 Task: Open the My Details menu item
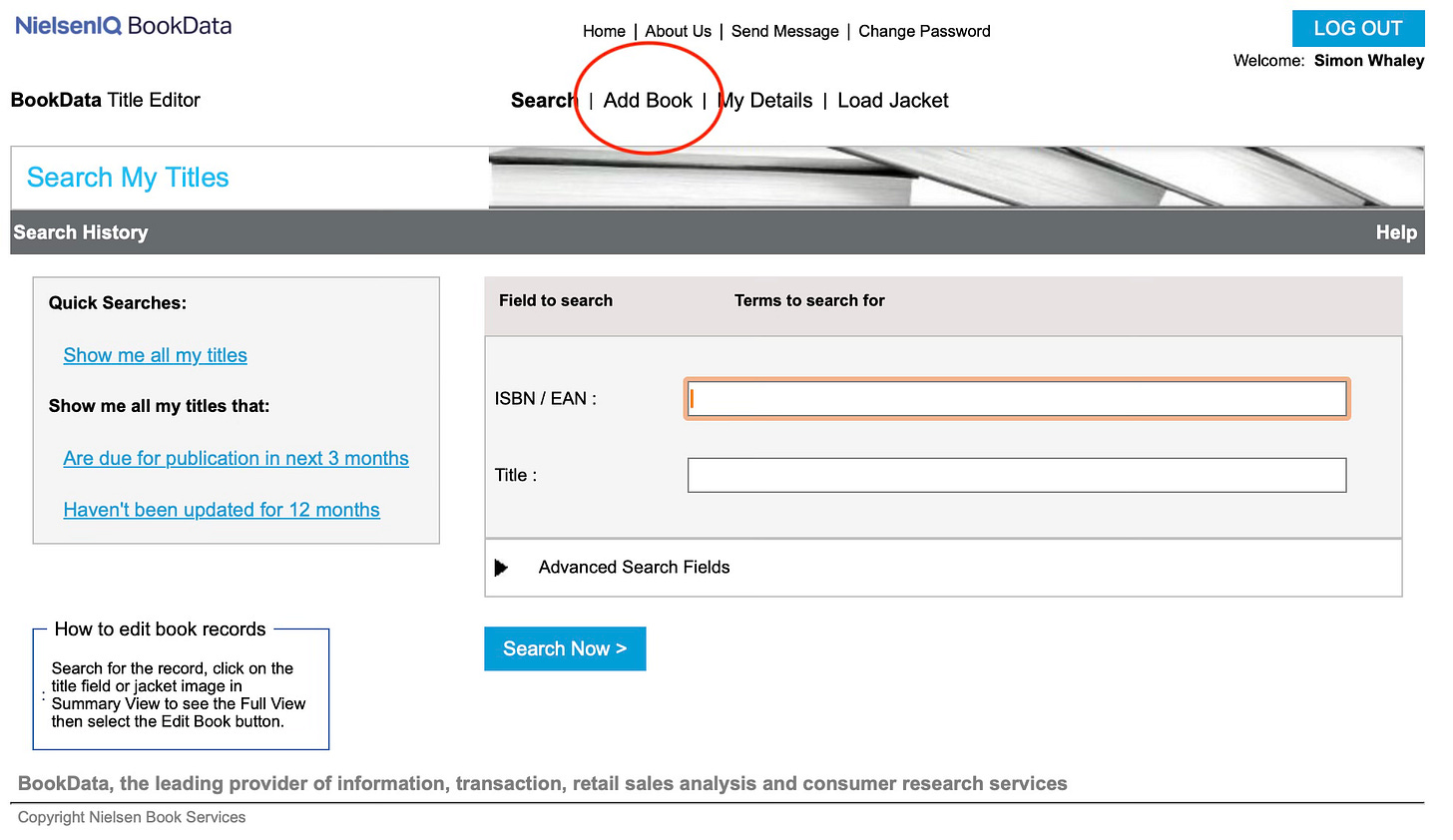[765, 101]
